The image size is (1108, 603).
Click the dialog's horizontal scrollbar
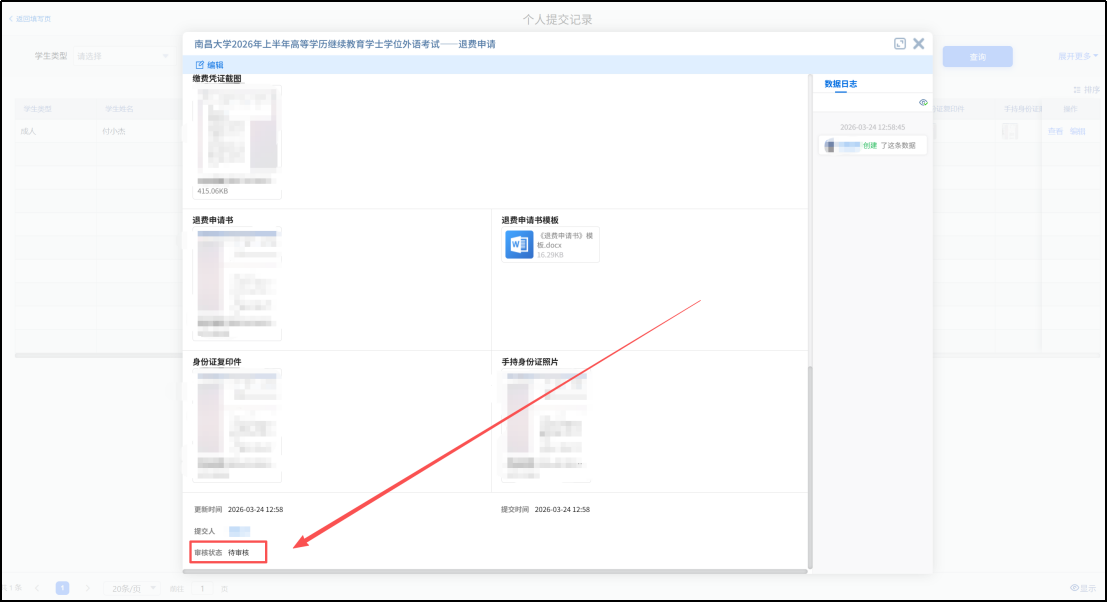[x=495, y=571]
